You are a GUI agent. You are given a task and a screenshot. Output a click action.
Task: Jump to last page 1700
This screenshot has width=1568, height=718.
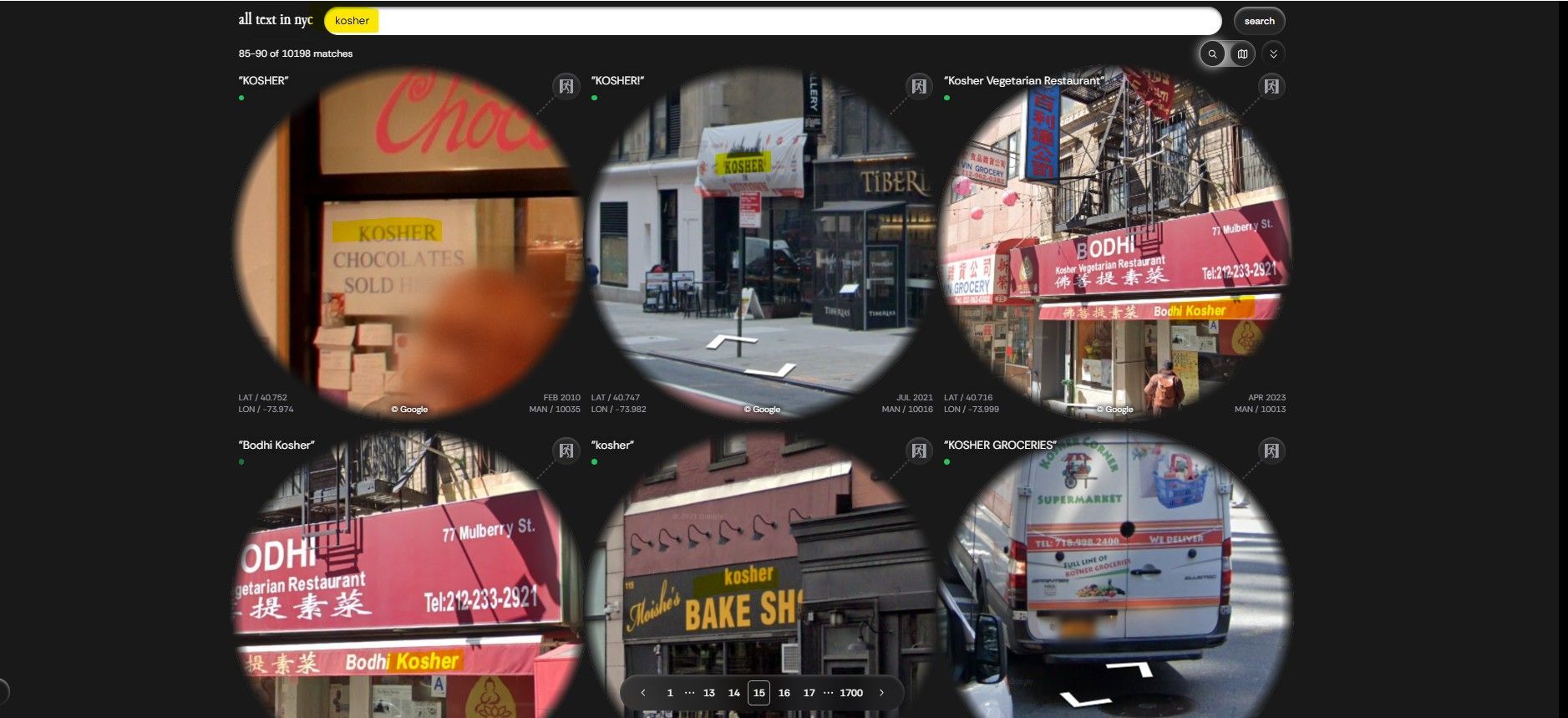point(851,693)
